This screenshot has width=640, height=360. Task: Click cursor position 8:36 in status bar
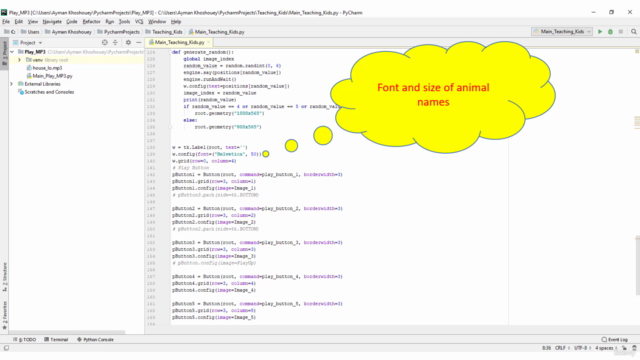coord(546,348)
